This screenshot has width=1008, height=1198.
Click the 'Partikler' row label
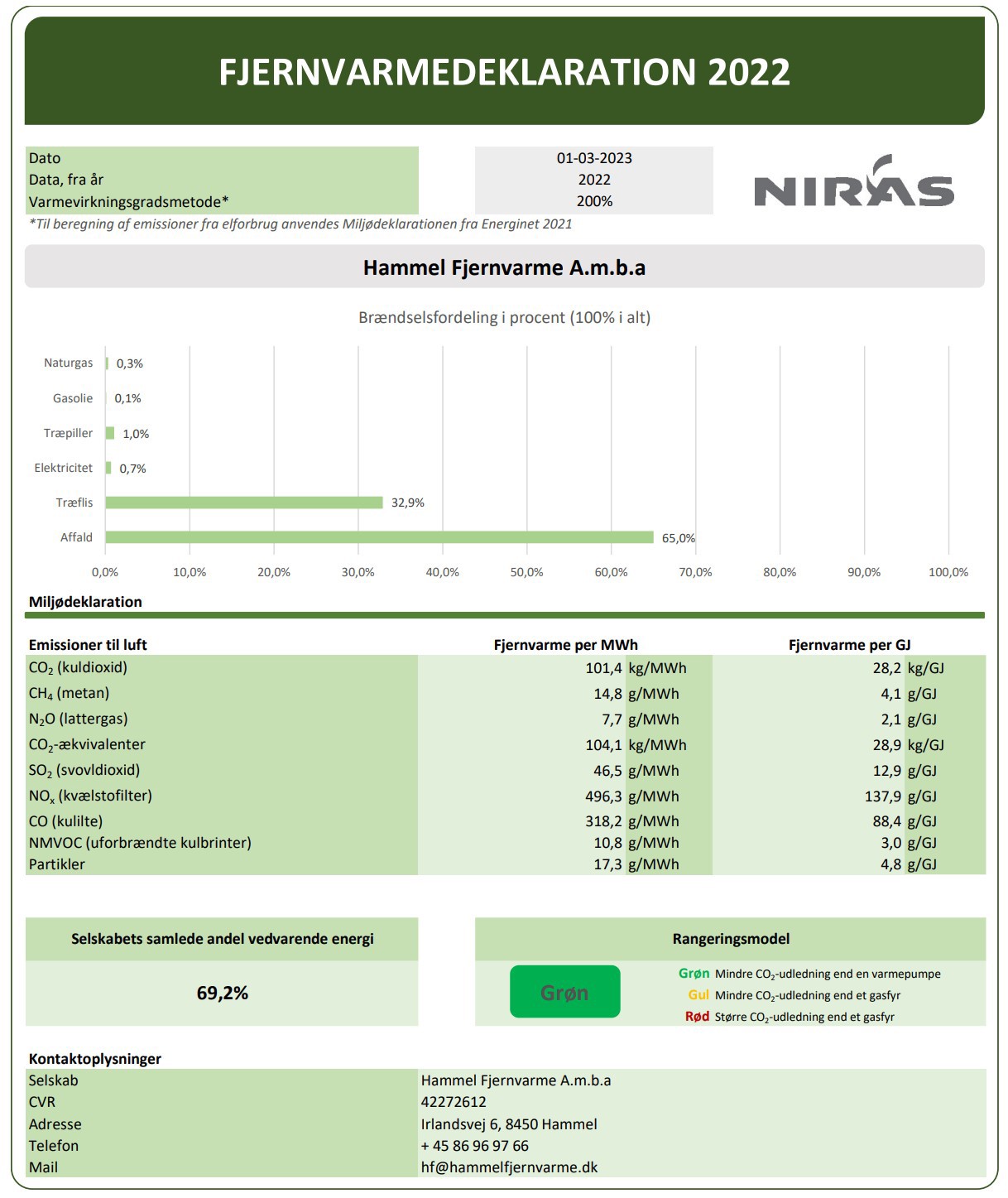[57, 864]
